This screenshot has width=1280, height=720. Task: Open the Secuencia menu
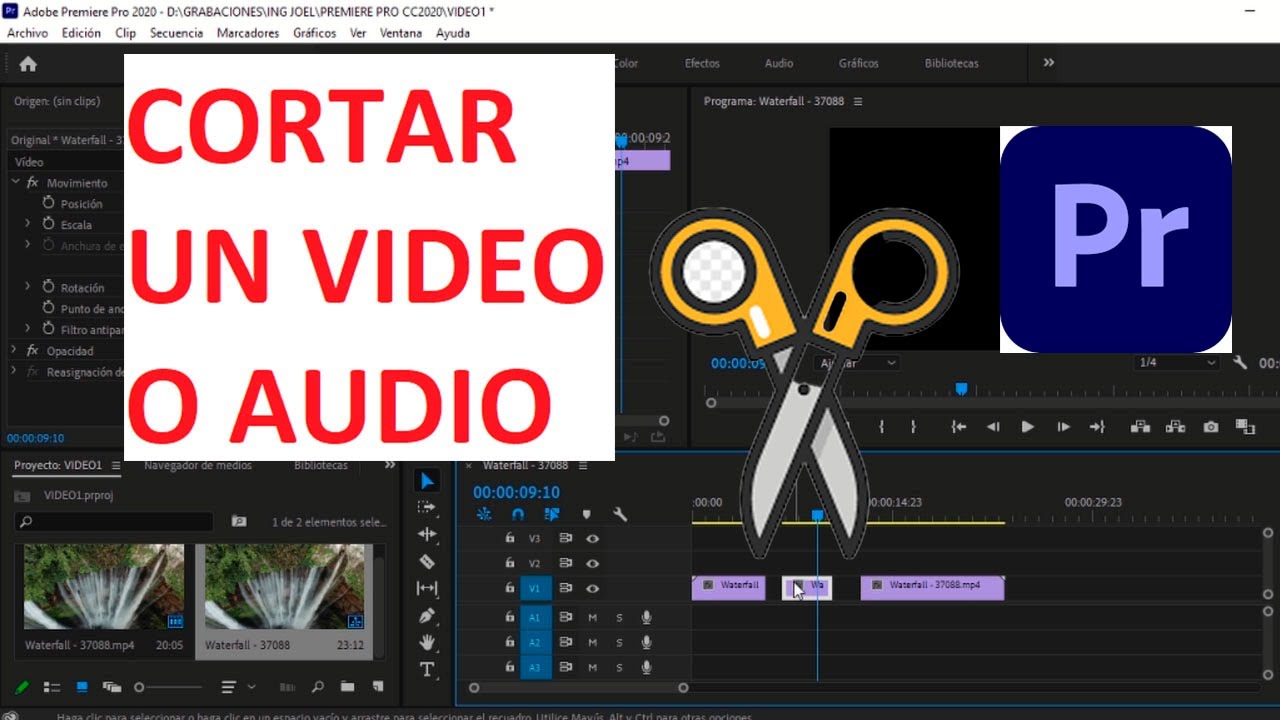coord(176,33)
